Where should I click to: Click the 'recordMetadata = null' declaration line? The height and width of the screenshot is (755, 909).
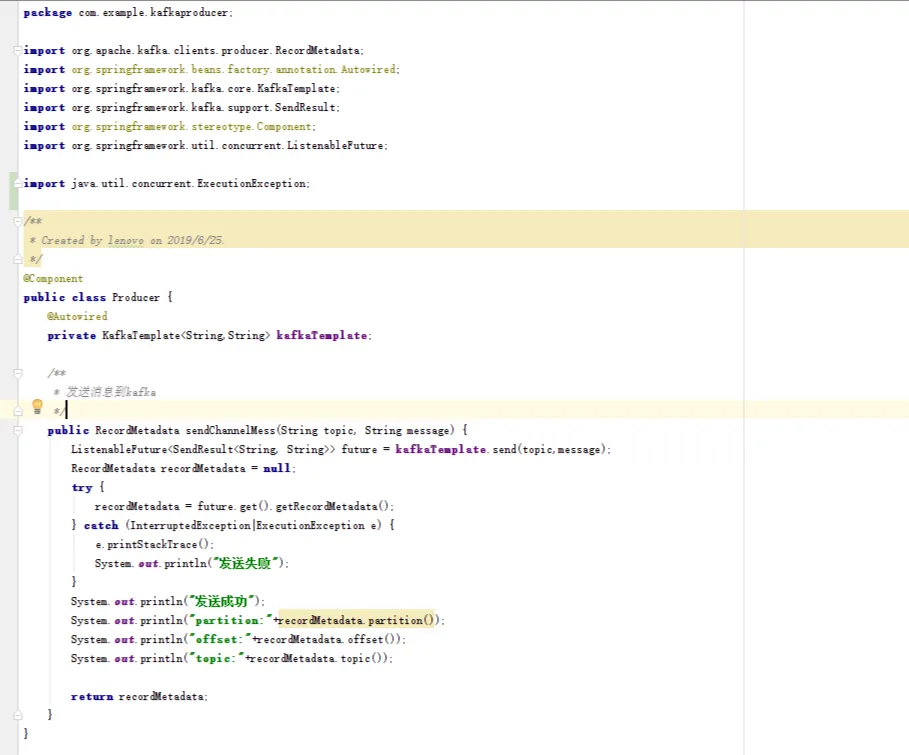pyautogui.click(x=183, y=469)
